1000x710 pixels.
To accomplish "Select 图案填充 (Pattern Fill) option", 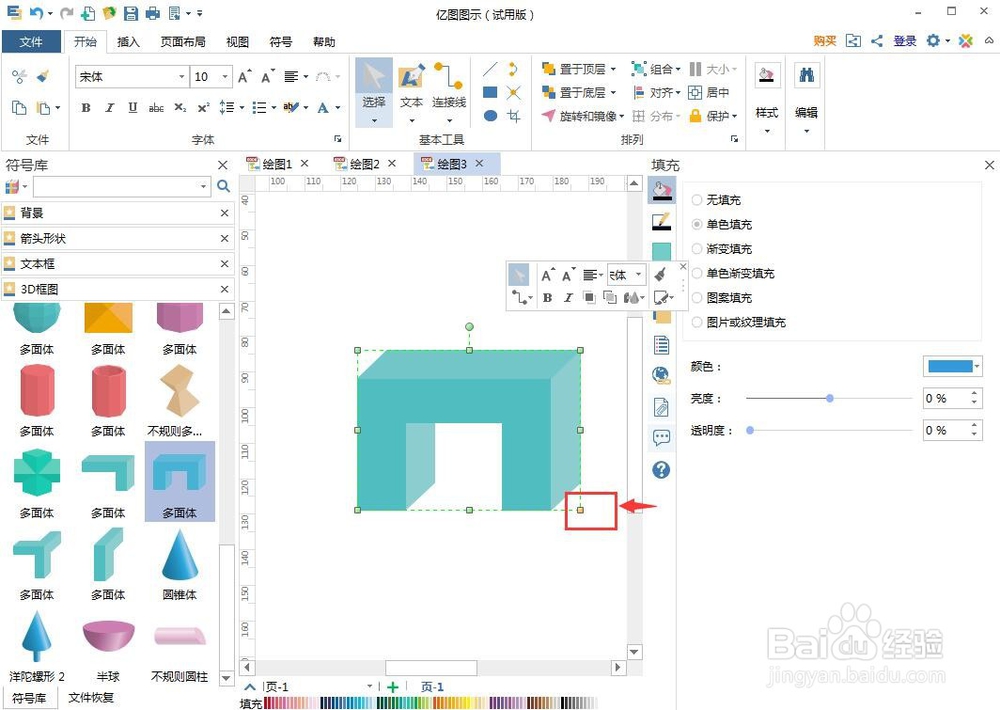I will 697,298.
